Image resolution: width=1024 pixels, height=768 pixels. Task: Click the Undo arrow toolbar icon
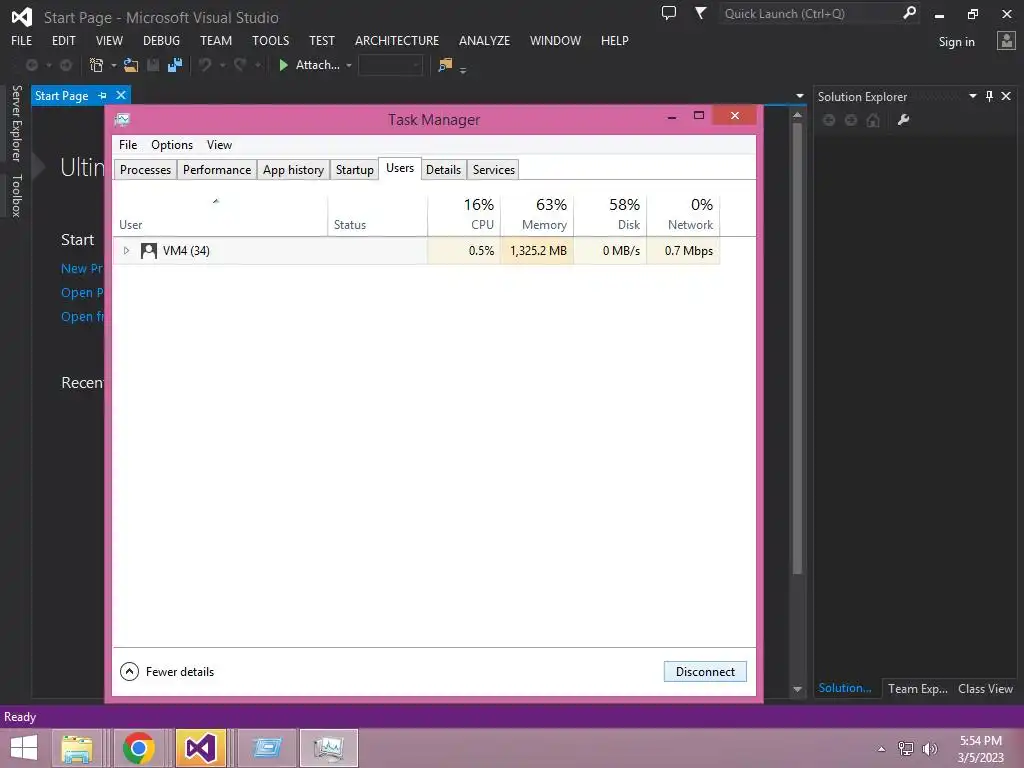pyautogui.click(x=205, y=65)
